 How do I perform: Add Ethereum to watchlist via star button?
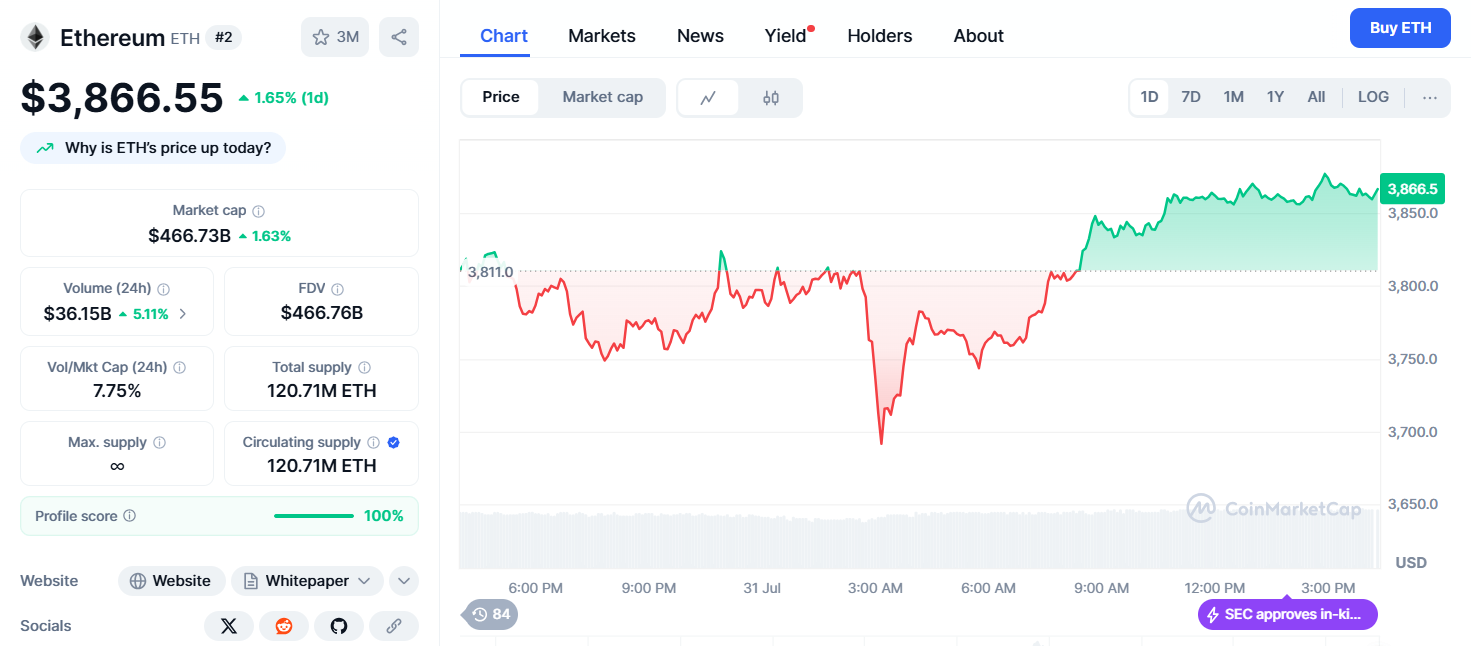[x=335, y=37]
